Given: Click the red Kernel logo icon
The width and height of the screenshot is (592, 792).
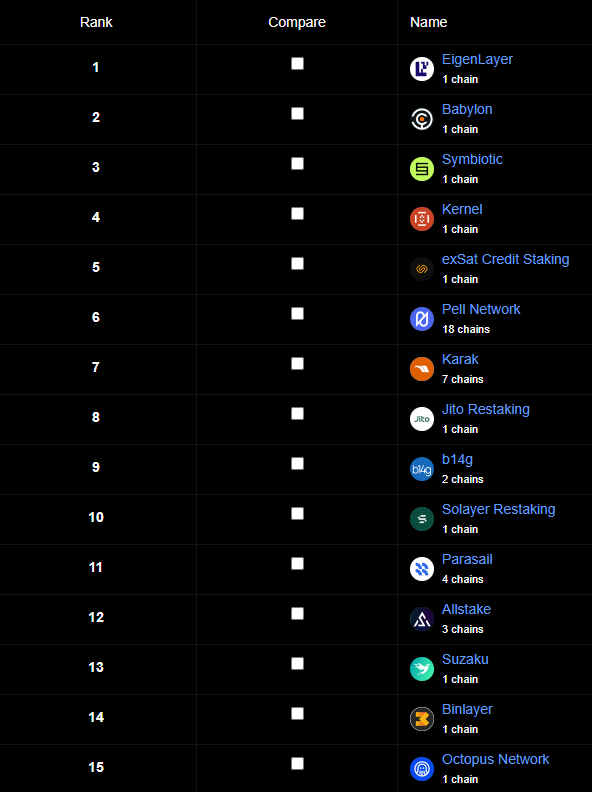Looking at the screenshot, I should (x=422, y=219).
